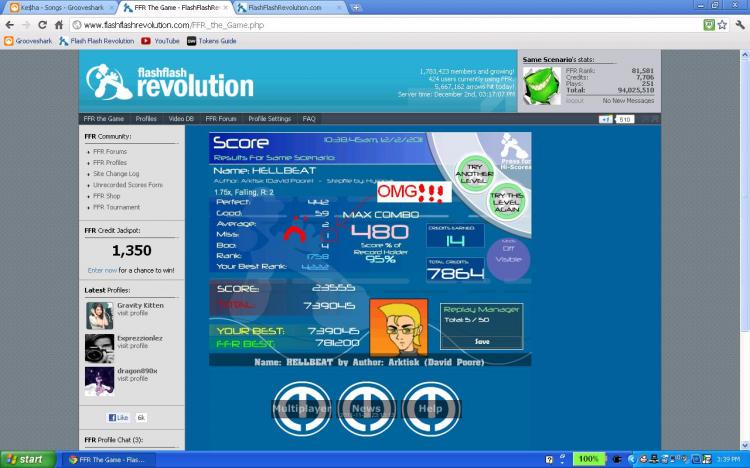The image size is (750, 468).
Task: Open the Video DB menu item
Action: [181, 118]
